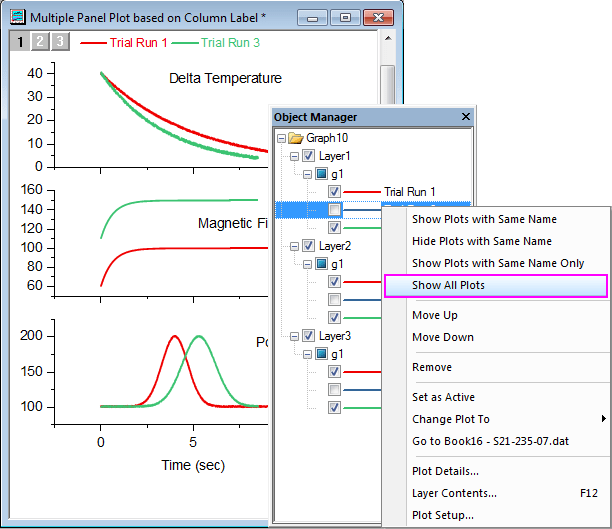This screenshot has height=529, width=612.
Task: Click Trial Run 3 legend entry
Action: tap(215, 43)
